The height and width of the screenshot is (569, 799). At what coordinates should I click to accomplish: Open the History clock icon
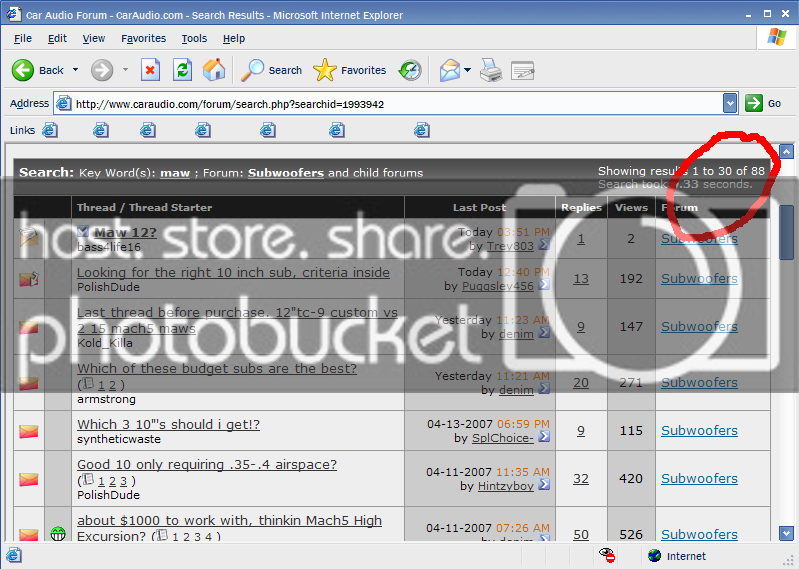(410, 70)
